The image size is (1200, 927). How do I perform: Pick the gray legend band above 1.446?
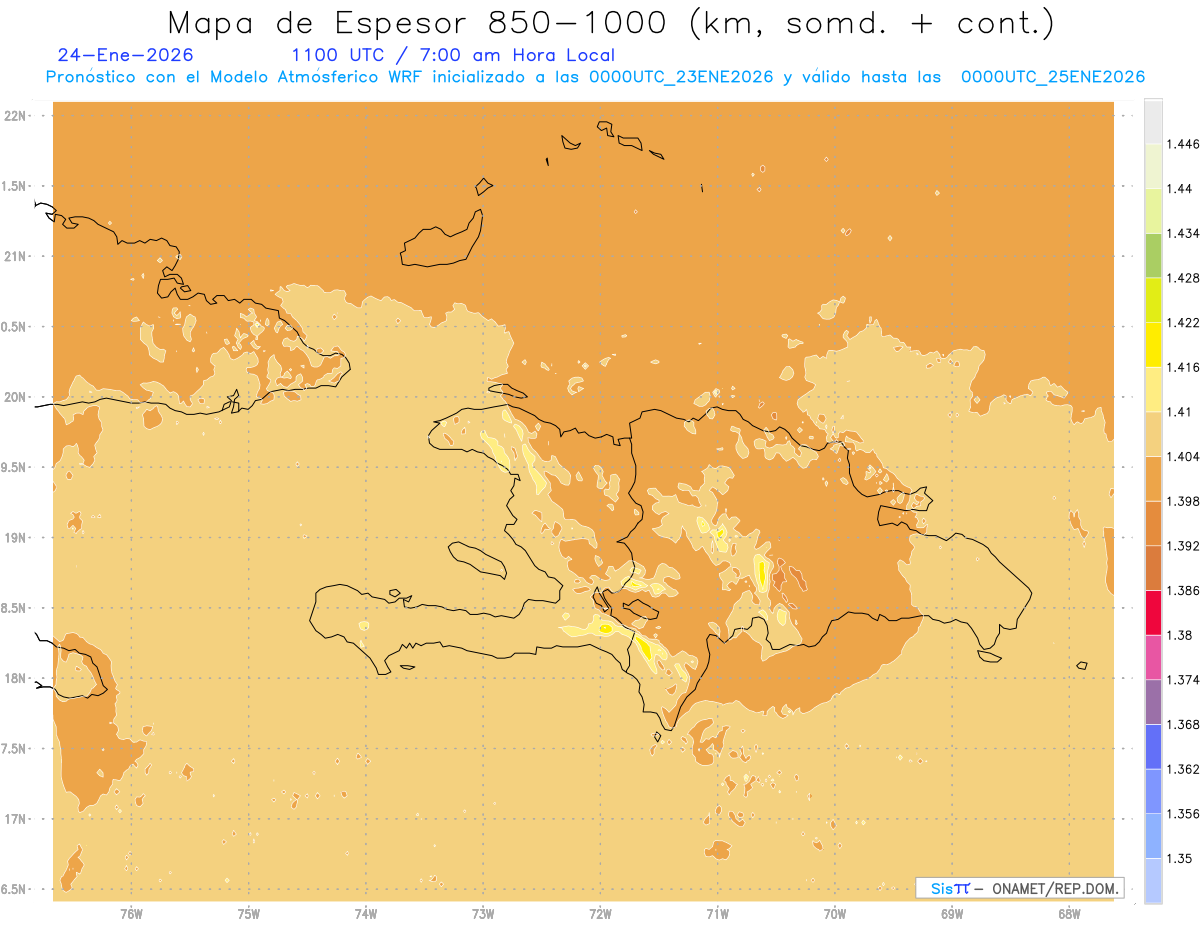1153,121
